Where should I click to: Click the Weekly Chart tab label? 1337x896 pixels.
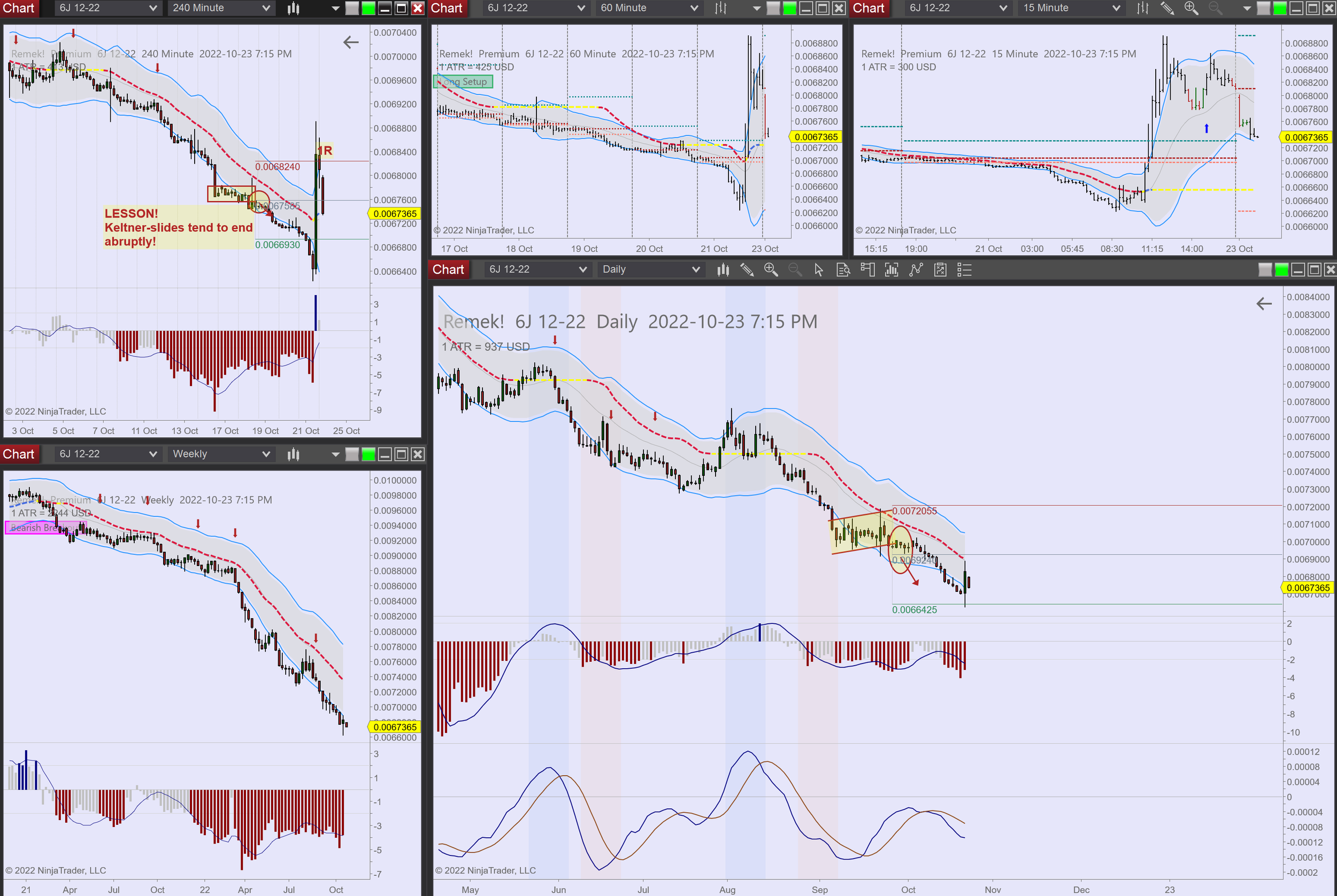(19, 454)
